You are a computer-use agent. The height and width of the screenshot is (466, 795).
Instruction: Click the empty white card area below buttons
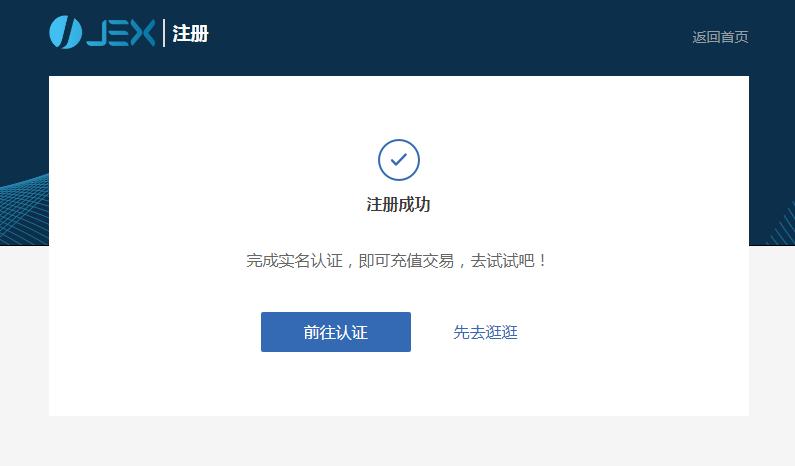pos(399,385)
